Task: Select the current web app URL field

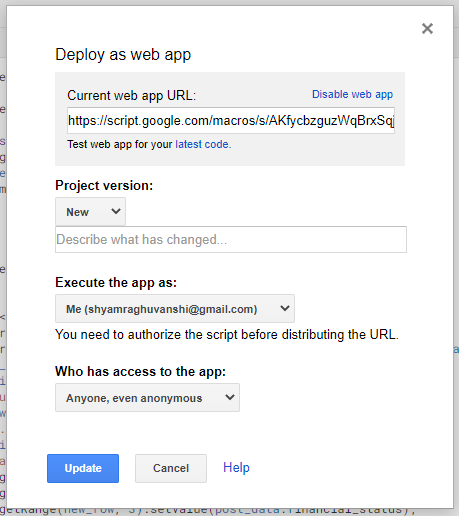Action: point(231,120)
